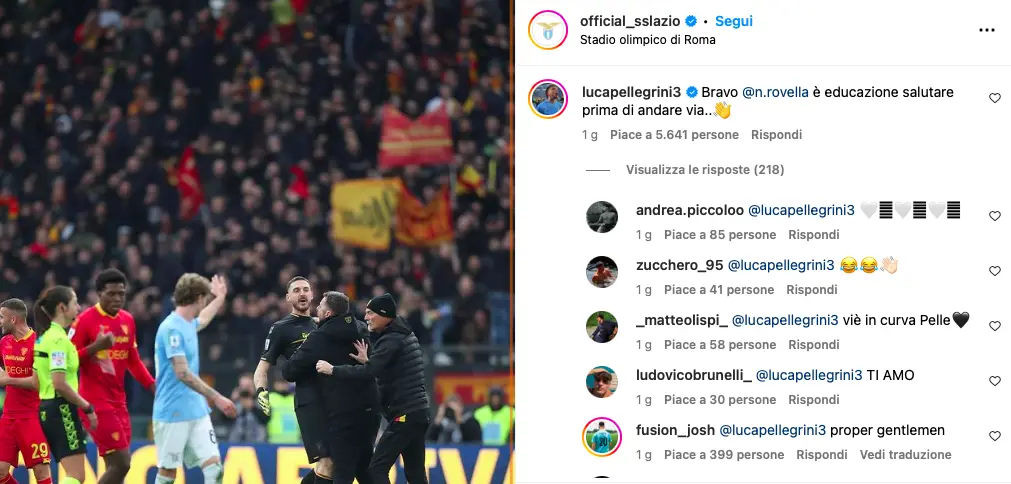The height and width of the screenshot is (484, 1011).
Task: Open the three-dot post options menu
Action: tap(986, 30)
